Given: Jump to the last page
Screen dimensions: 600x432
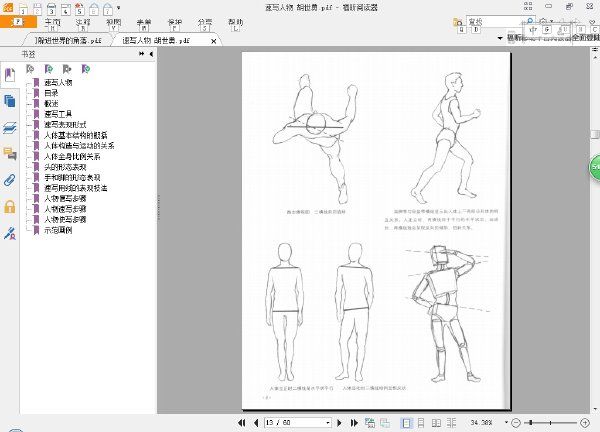Looking at the screenshot, I should (354, 423).
